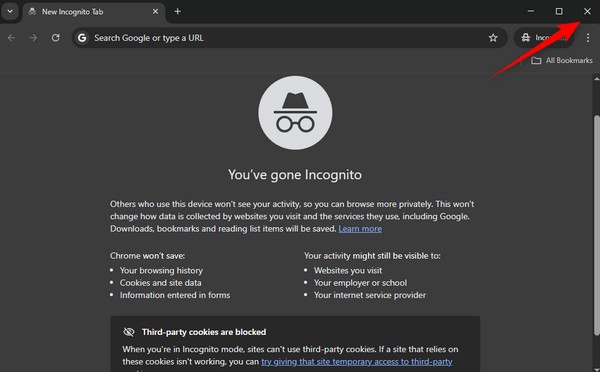Close the New Incognito Tab

(155, 11)
